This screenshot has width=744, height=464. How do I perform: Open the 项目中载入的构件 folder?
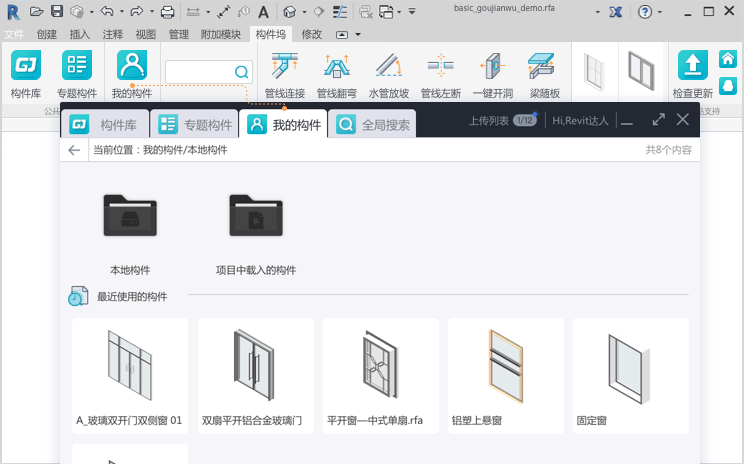point(256,234)
